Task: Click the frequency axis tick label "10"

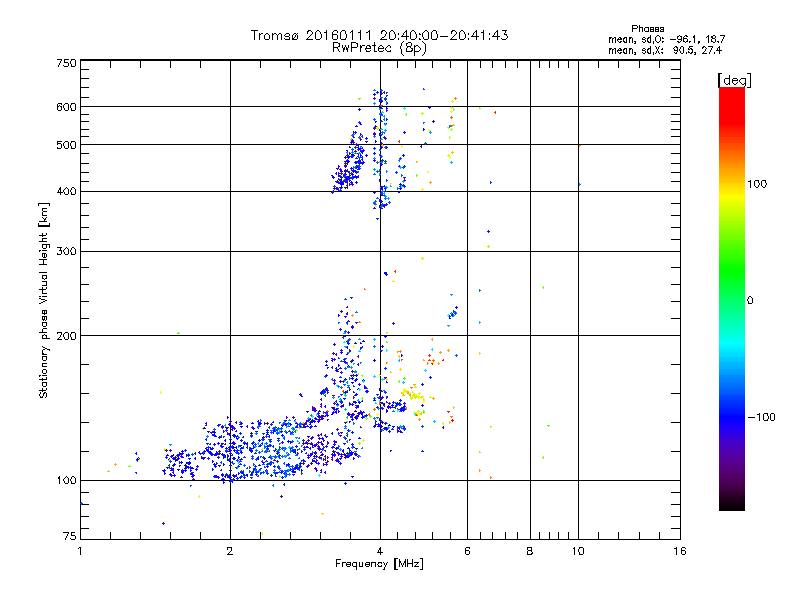Action: click(x=578, y=551)
